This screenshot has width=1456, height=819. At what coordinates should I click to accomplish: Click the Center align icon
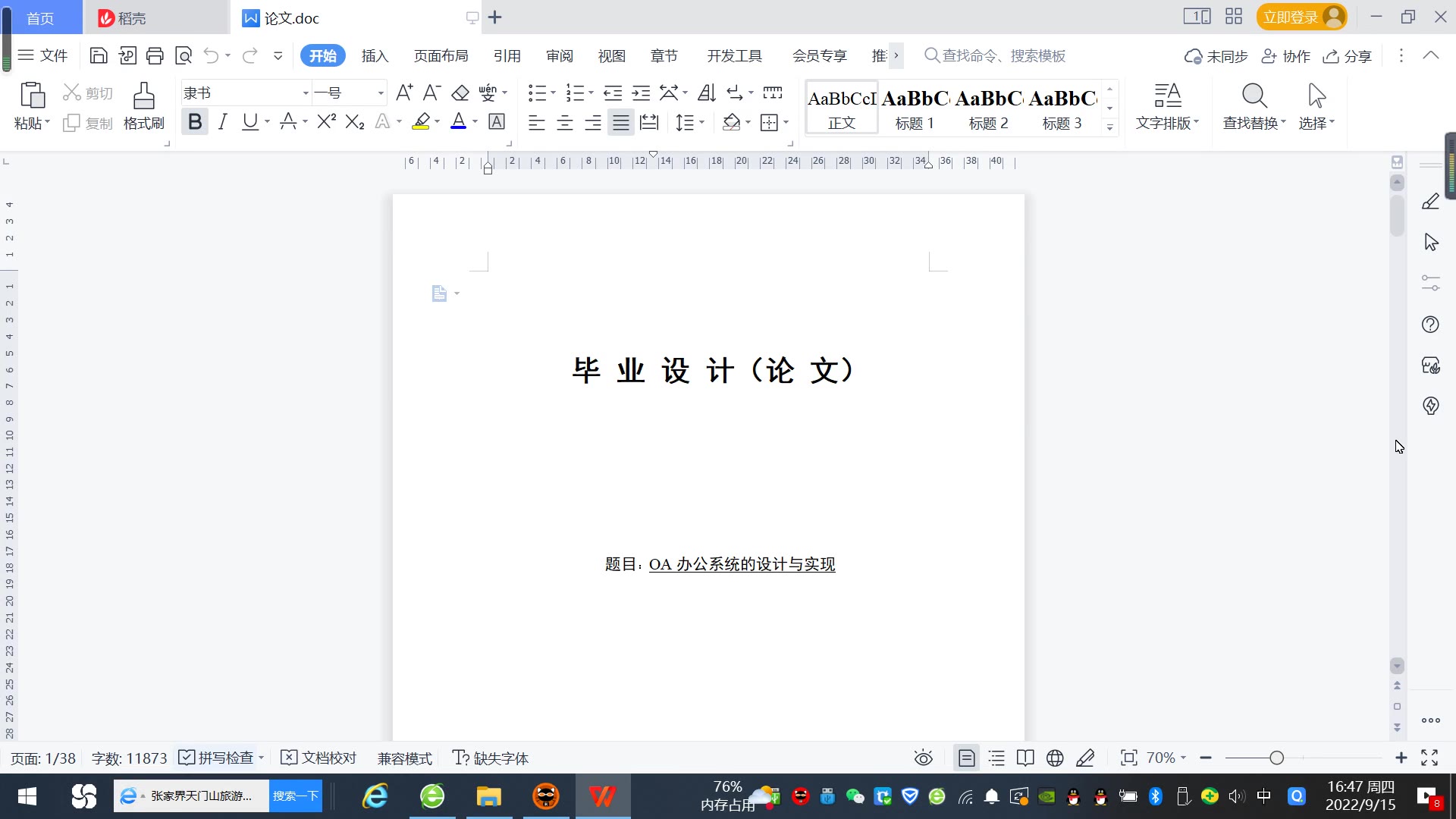point(565,123)
